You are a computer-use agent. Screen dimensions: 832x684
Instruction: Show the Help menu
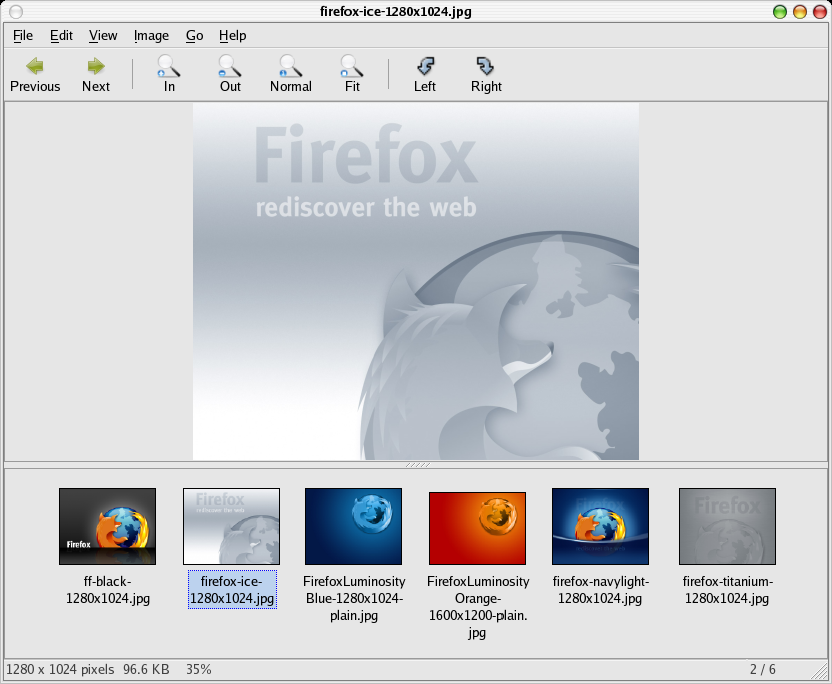(233, 35)
